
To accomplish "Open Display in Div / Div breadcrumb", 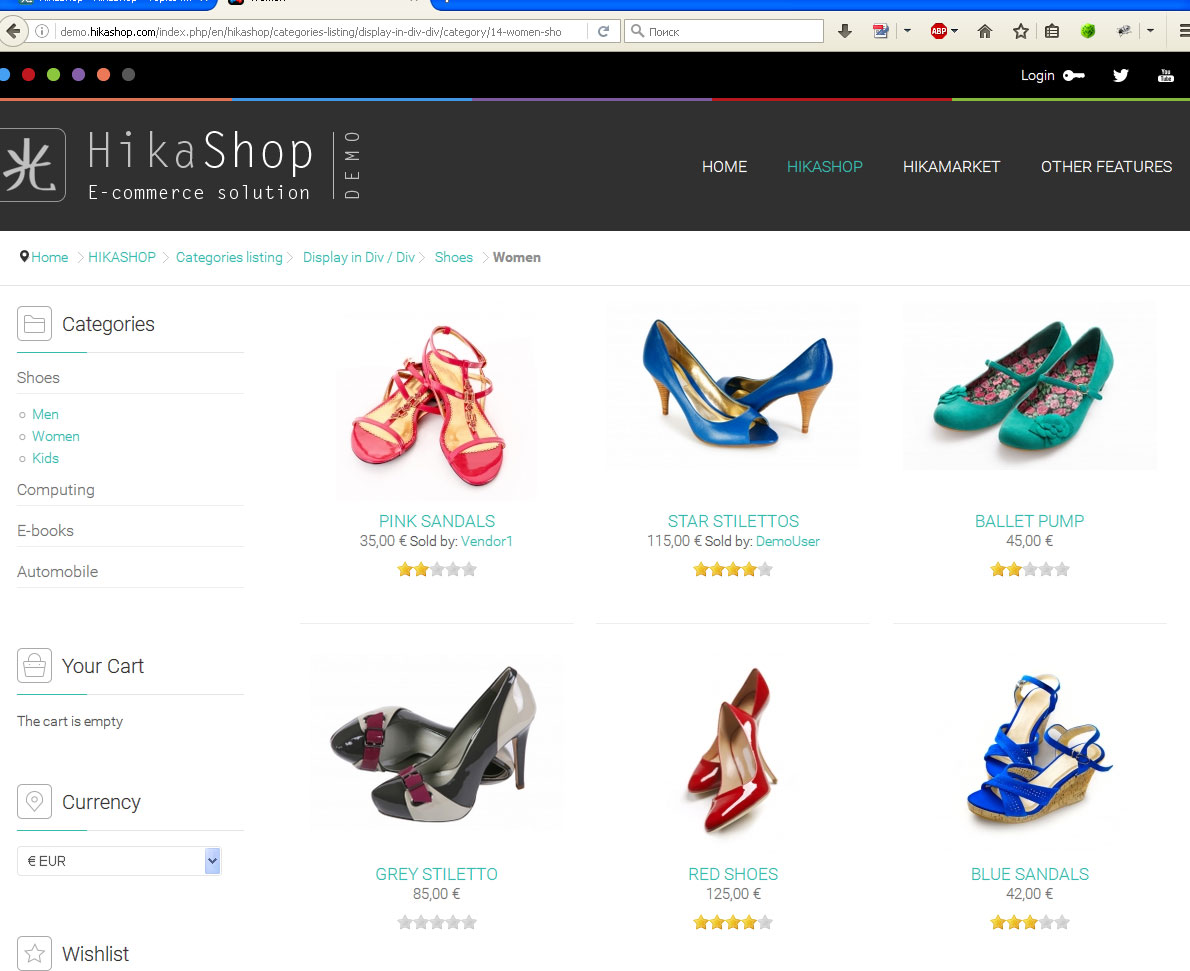I will (x=359, y=257).
